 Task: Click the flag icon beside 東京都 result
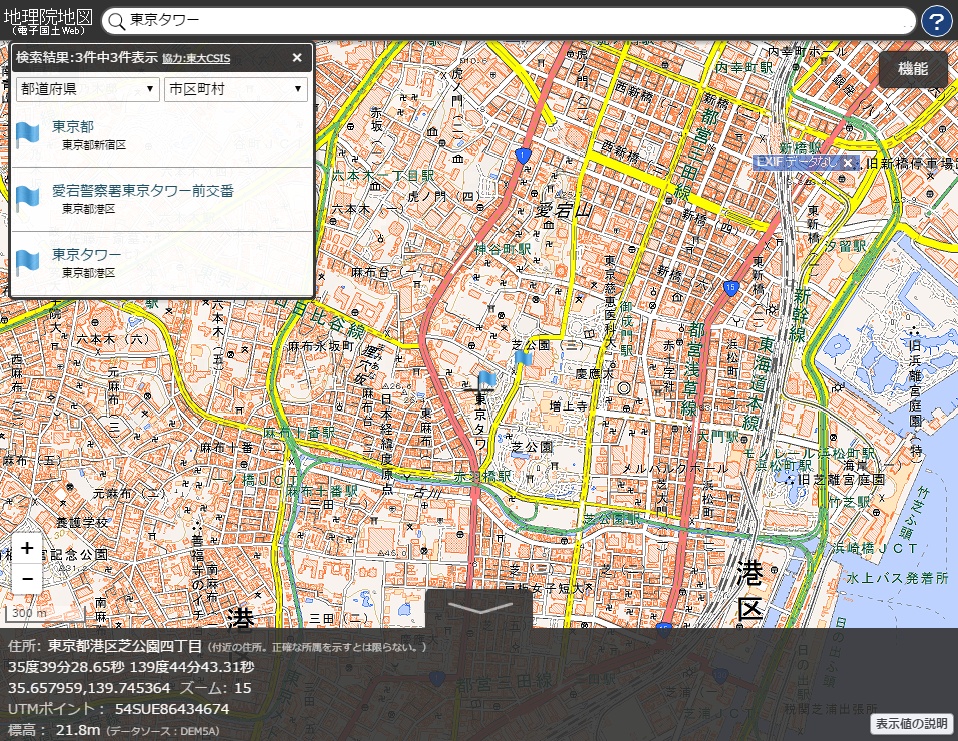click(28, 135)
